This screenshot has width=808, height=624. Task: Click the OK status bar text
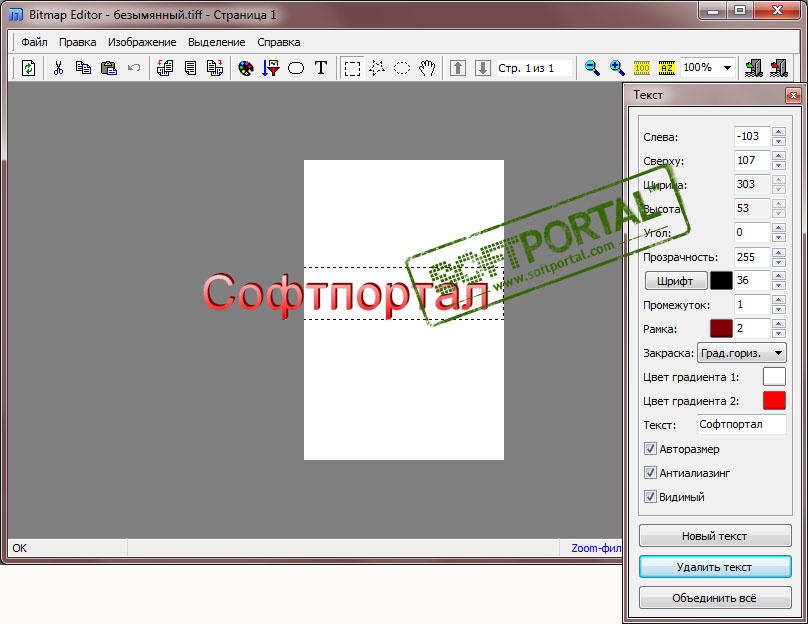[x=20, y=548]
